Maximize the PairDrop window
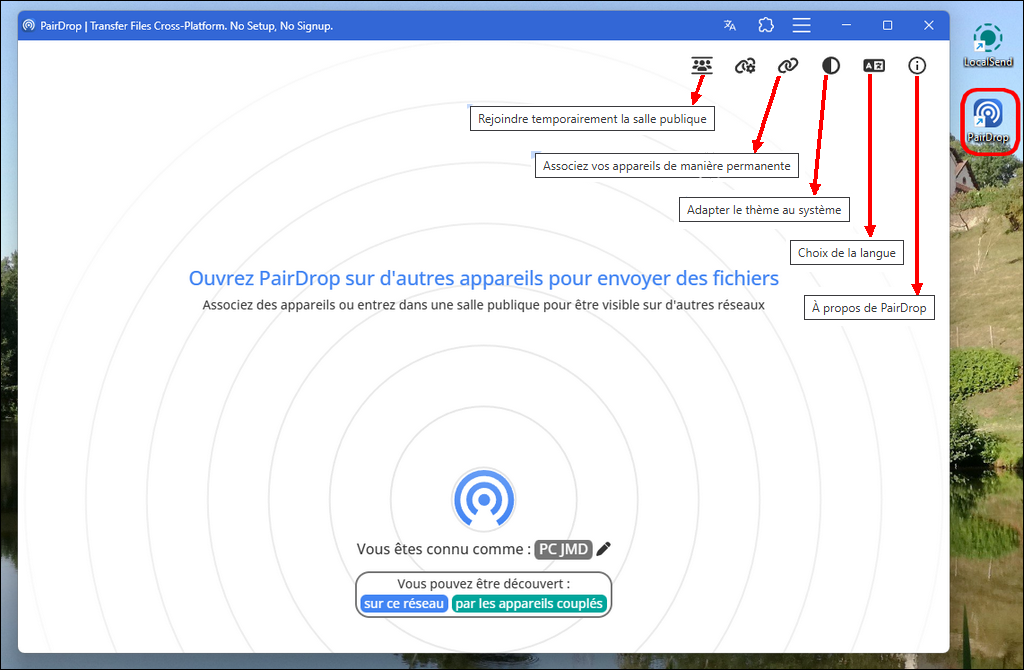 pos(887,25)
